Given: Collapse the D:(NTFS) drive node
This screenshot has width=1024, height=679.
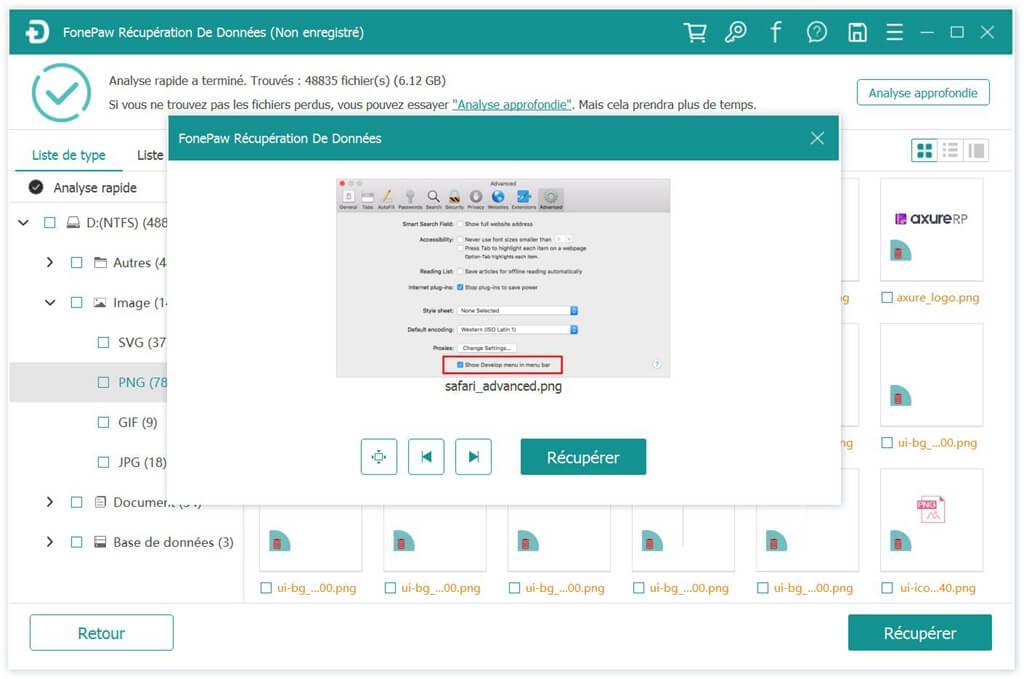Looking at the screenshot, I should pyautogui.click(x=24, y=223).
